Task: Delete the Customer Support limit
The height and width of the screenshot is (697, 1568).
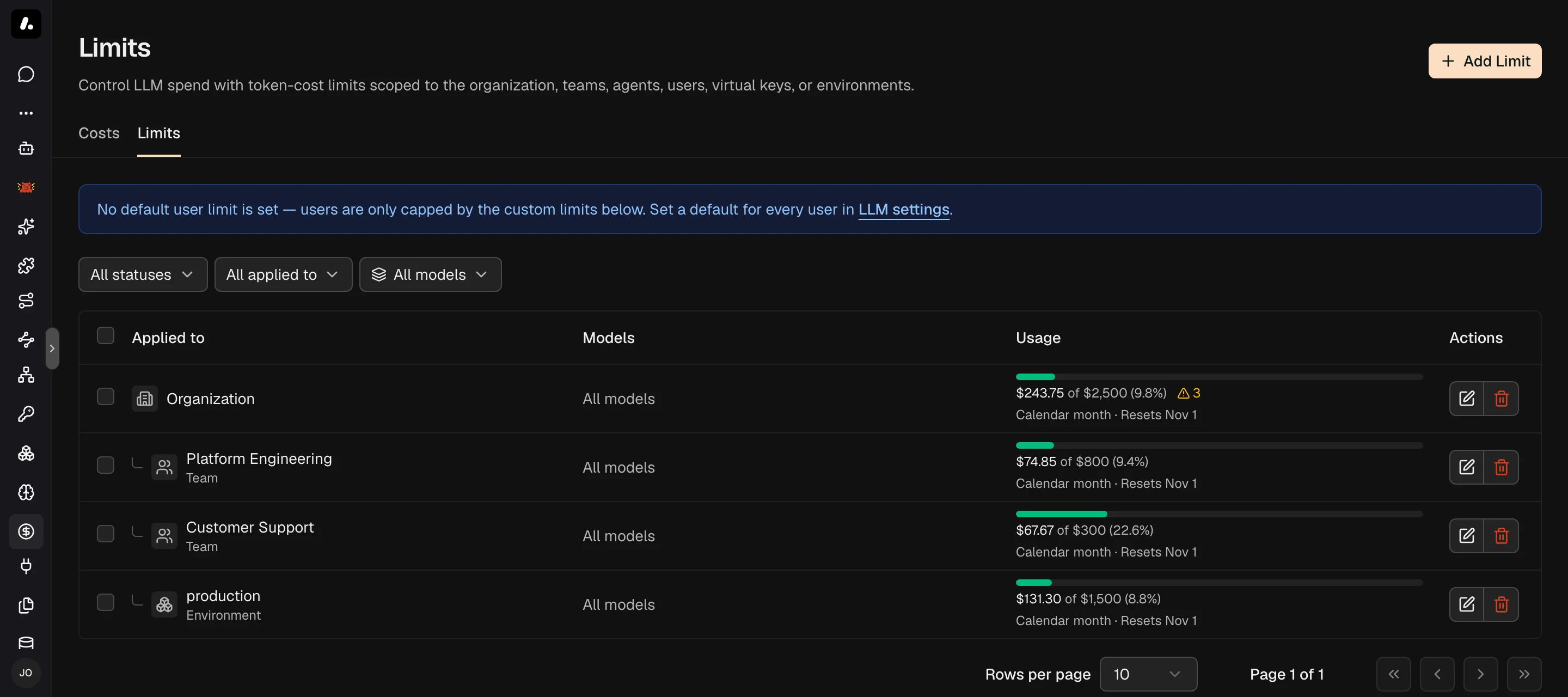Action: point(1501,536)
